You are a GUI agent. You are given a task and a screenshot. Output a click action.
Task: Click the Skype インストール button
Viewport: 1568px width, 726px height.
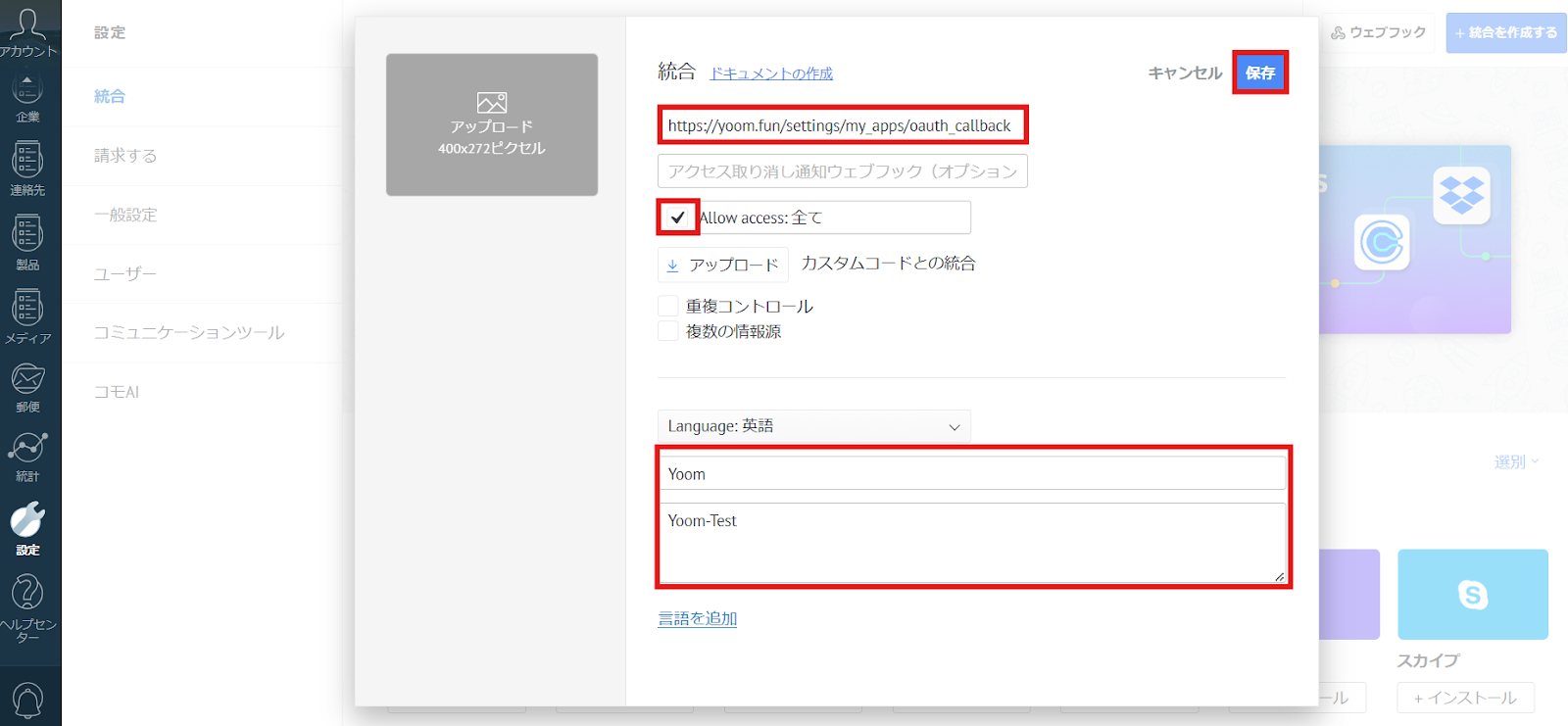(x=1465, y=698)
